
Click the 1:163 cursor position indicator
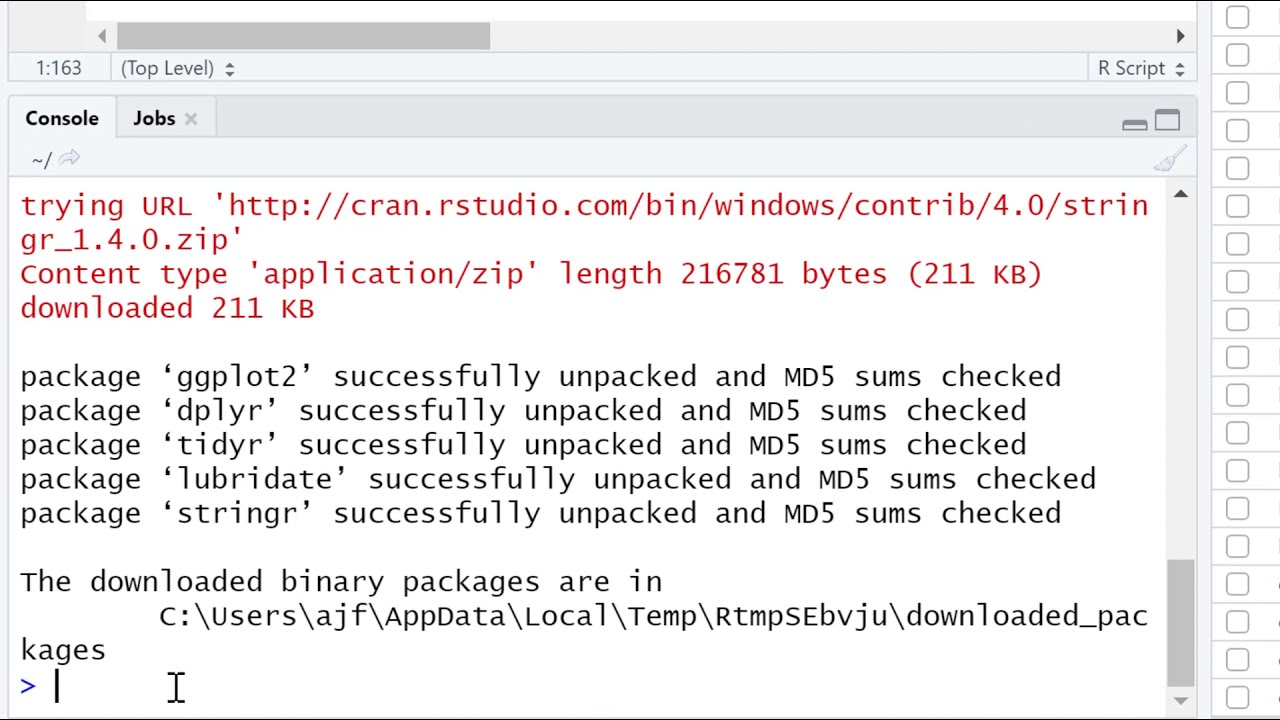(59, 68)
